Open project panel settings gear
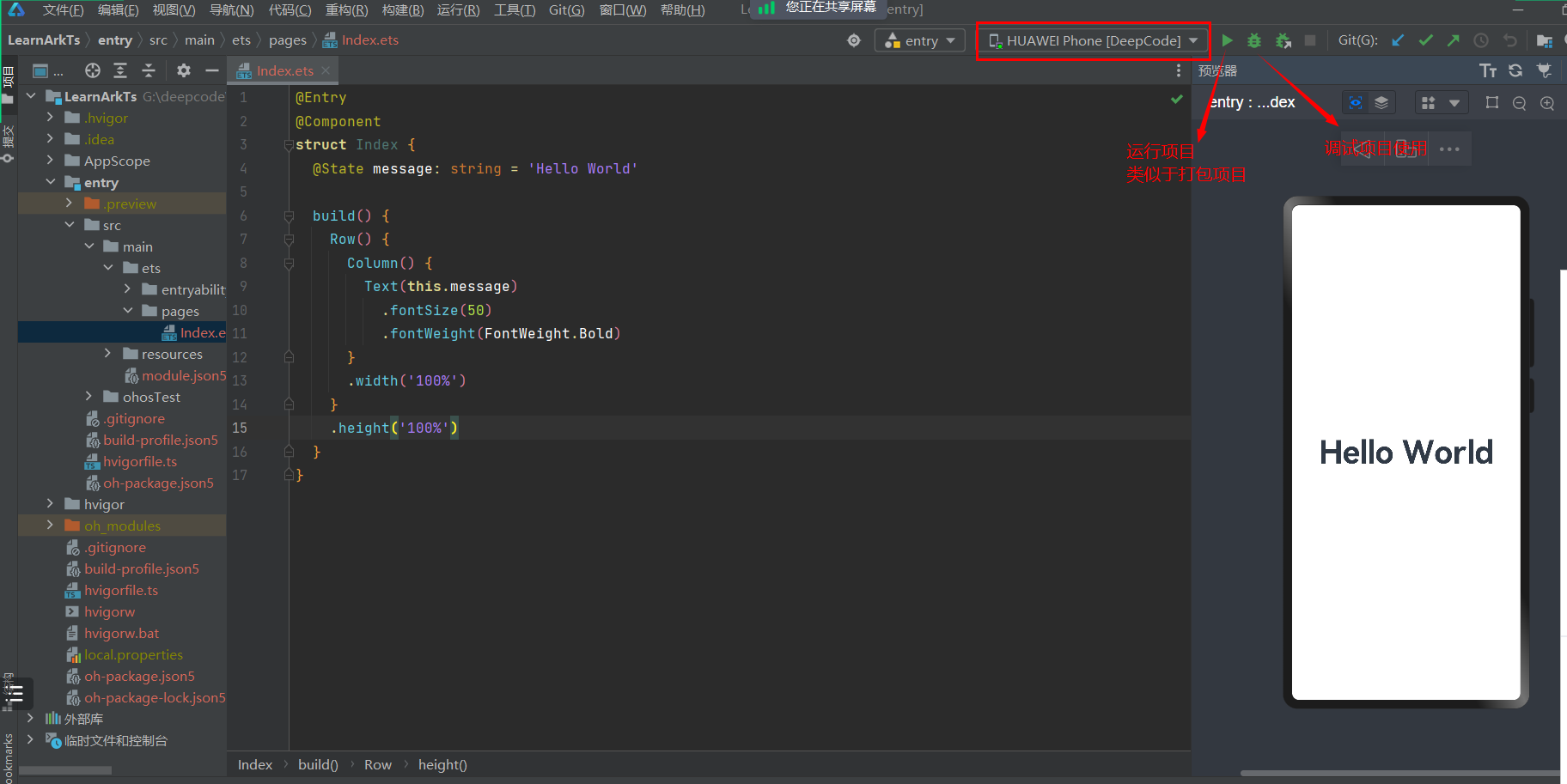This screenshot has width=1567, height=784. coord(184,70)
